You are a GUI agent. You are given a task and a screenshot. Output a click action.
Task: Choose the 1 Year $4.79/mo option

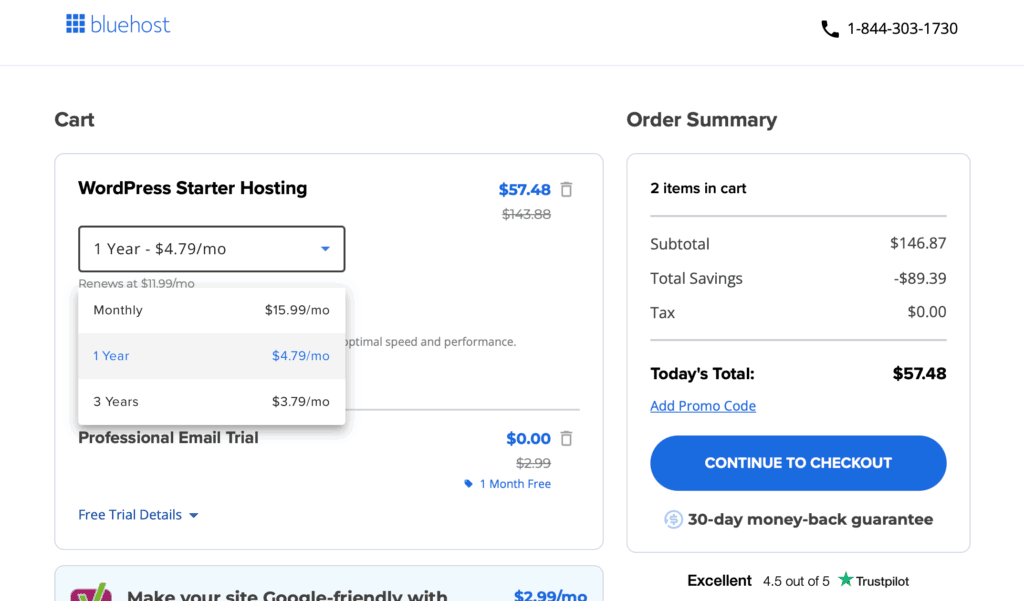tap(211, 356)
